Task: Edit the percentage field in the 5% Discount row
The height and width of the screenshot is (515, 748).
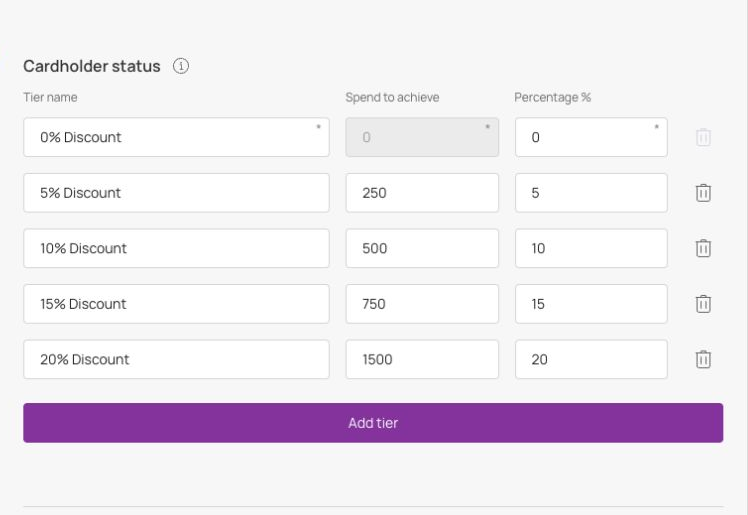Action: click(591, 193)
